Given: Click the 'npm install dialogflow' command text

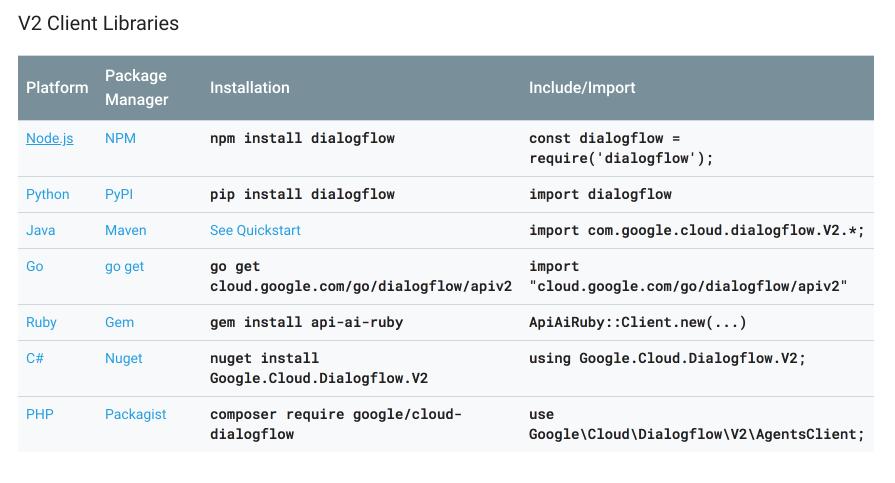Looking at the screenshot, I should click(303, 138).
